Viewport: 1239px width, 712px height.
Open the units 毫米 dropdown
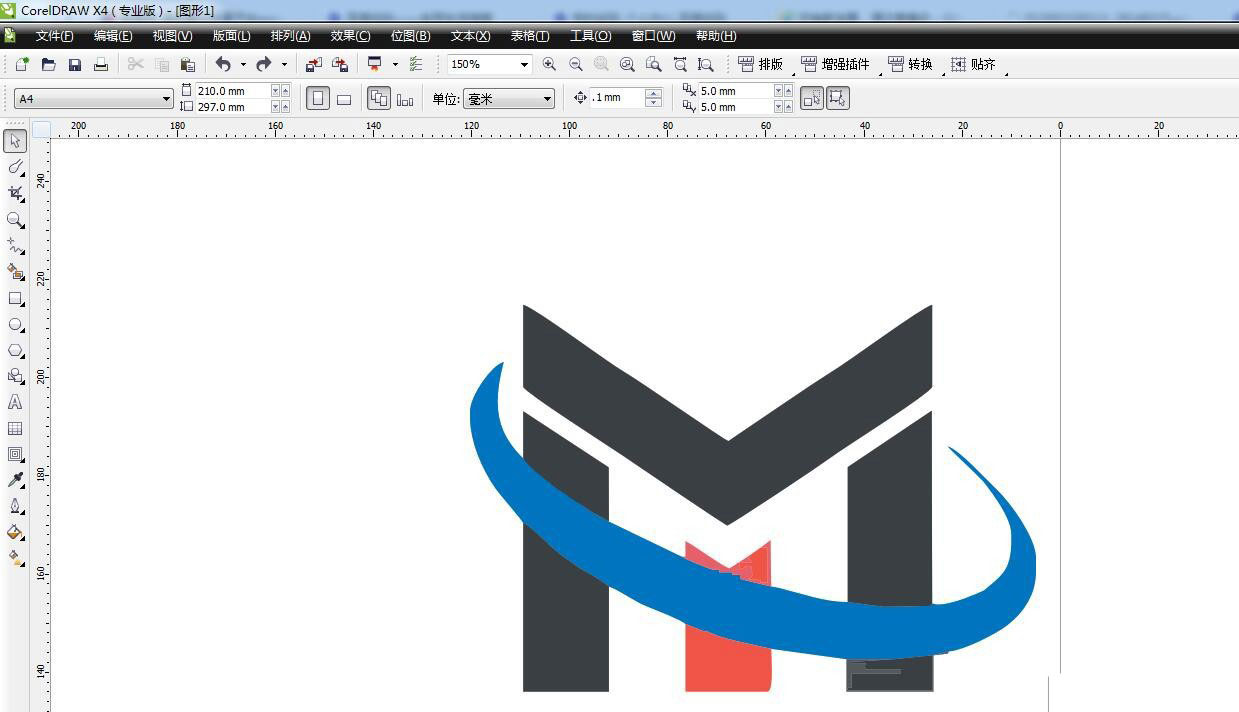tap(547, 99)
